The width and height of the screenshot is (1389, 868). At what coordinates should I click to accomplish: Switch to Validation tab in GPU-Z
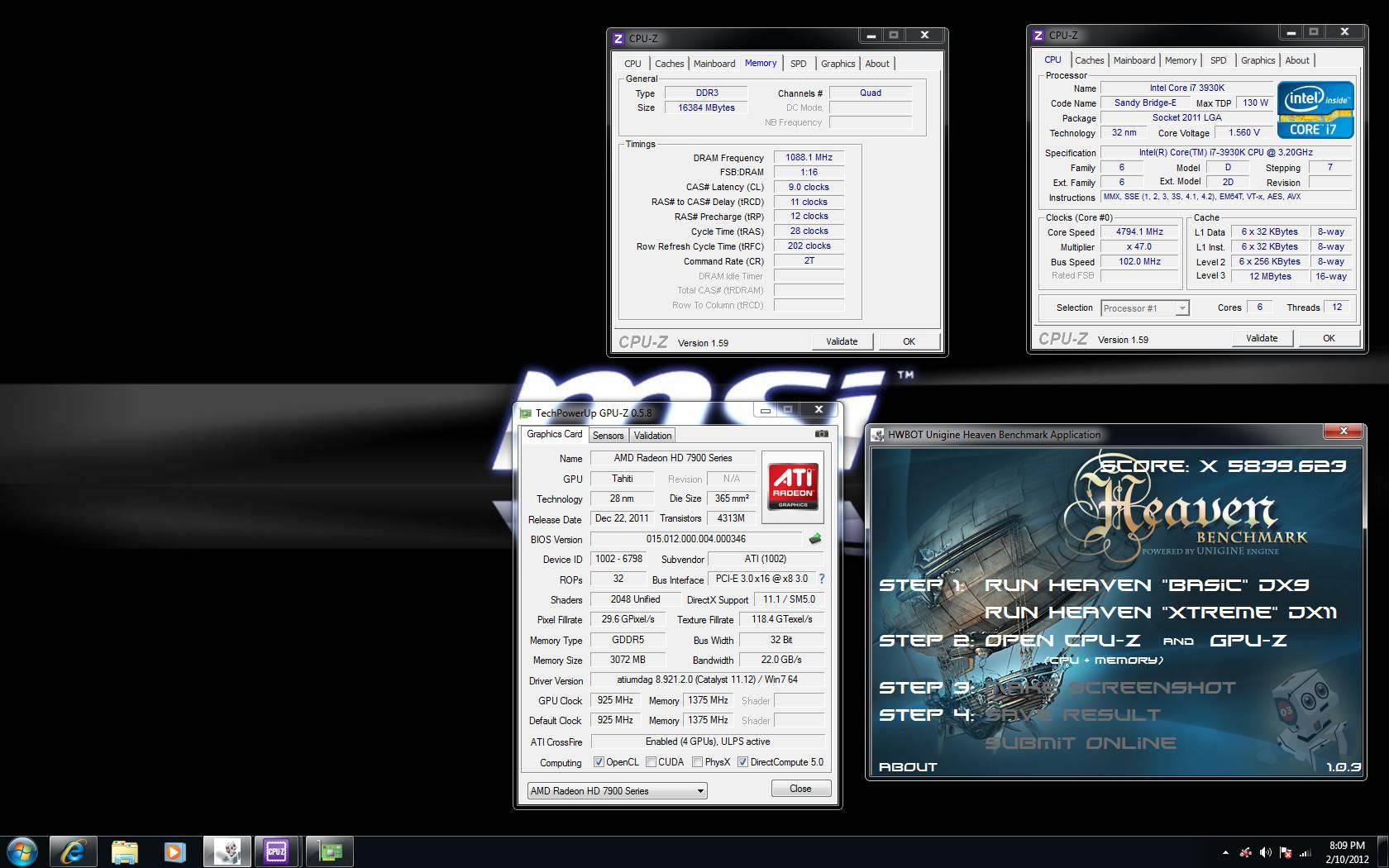(x=652, y=436)
